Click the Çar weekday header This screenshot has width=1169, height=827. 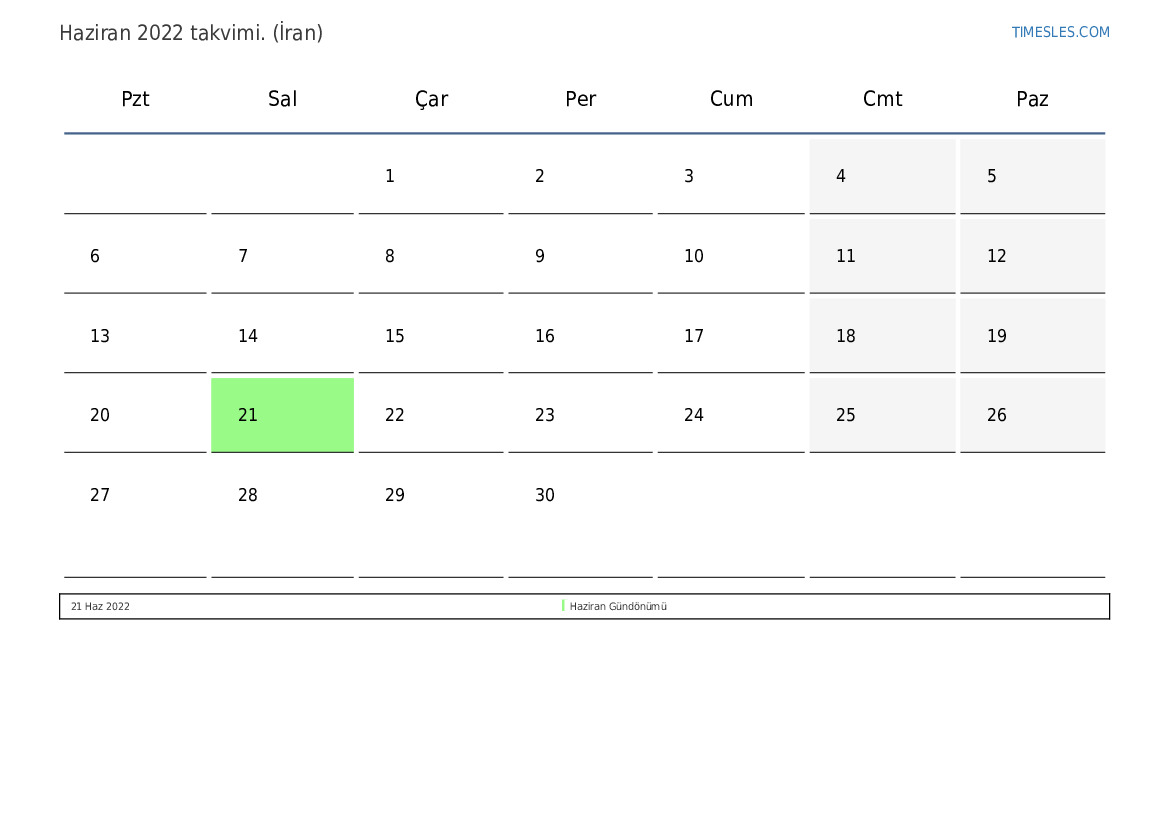431,99
